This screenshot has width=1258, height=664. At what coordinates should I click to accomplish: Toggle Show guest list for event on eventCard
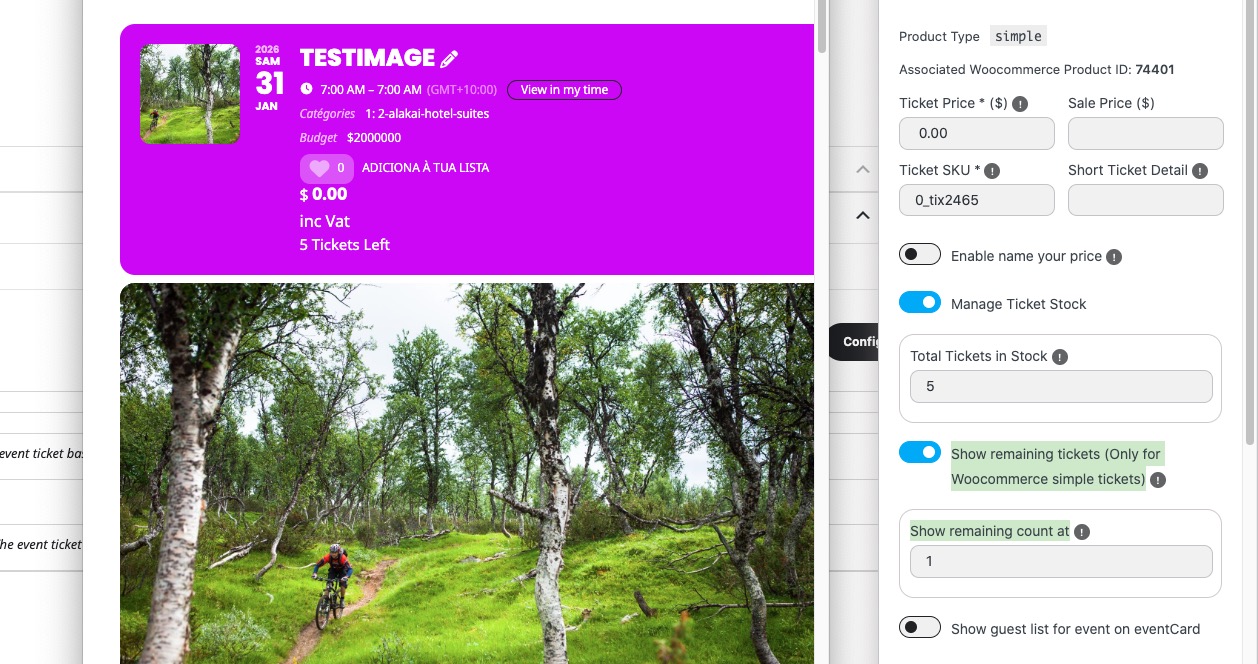(x=919, y=628)
